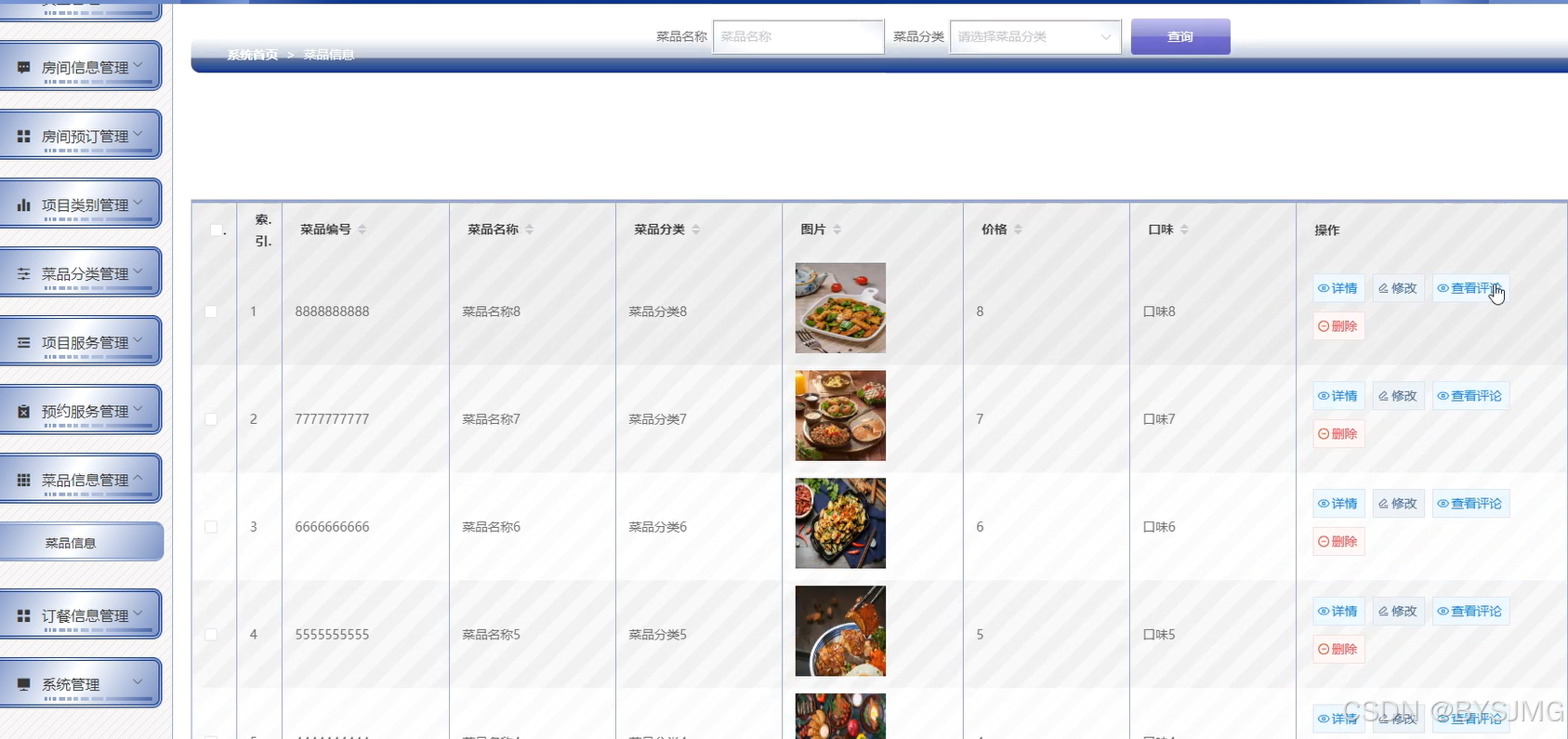Sort by 菜品名称 column arrows

pyautogui.click(x=530, y=230)
